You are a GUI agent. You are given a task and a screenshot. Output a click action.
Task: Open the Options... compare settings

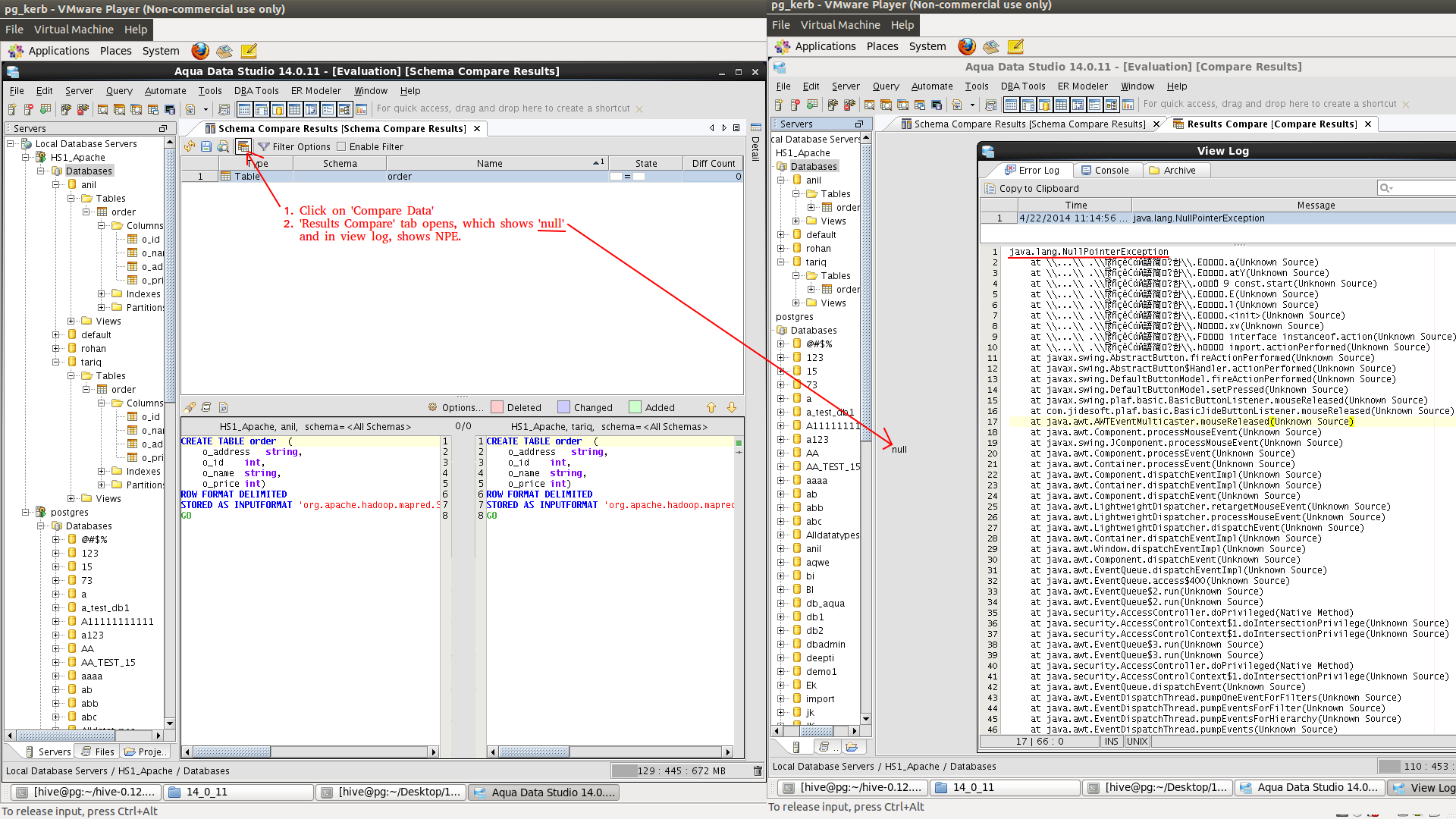coord(455,407)
